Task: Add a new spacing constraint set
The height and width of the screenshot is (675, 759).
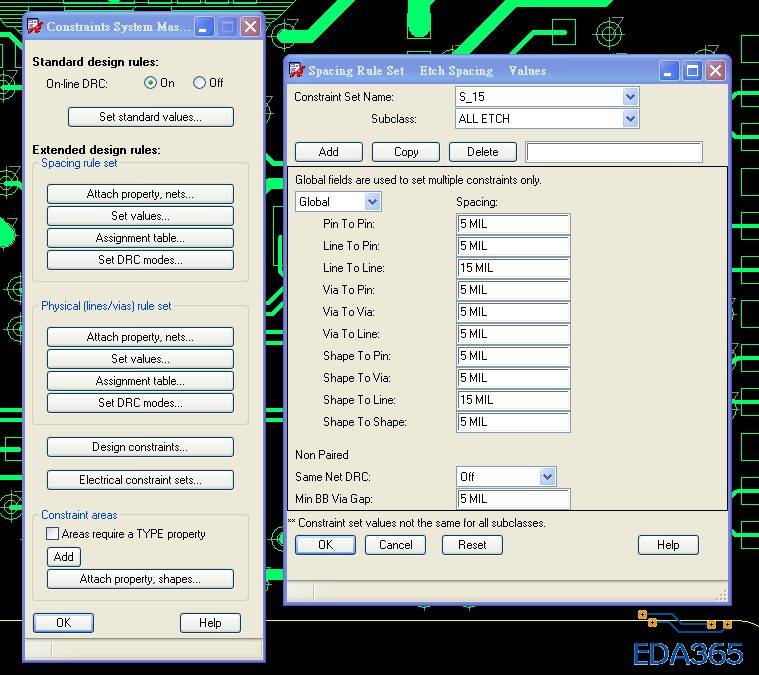Action: tap(329, 152)
